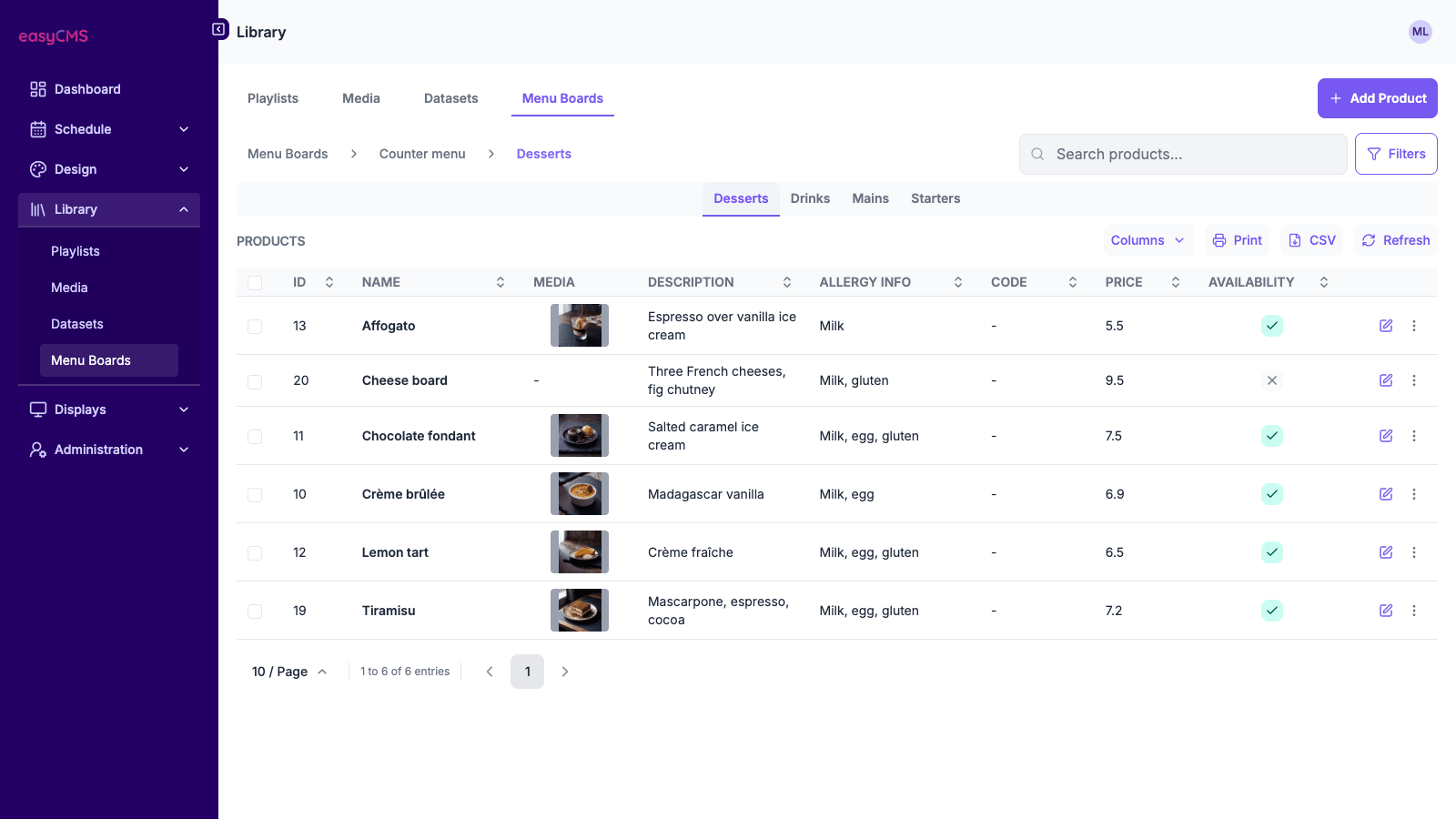1456x819 pixels.
Task: Open more options for Crème brûlée
Action: [x=1414, y=494]
